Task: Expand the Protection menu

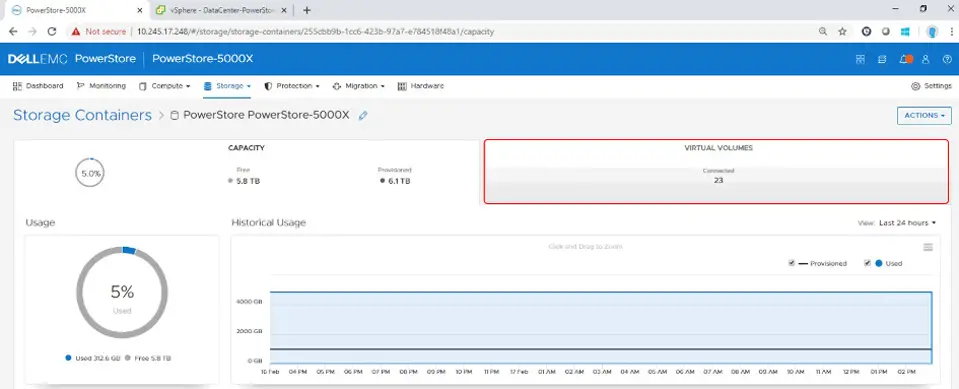Action: (x=292, y=86)
